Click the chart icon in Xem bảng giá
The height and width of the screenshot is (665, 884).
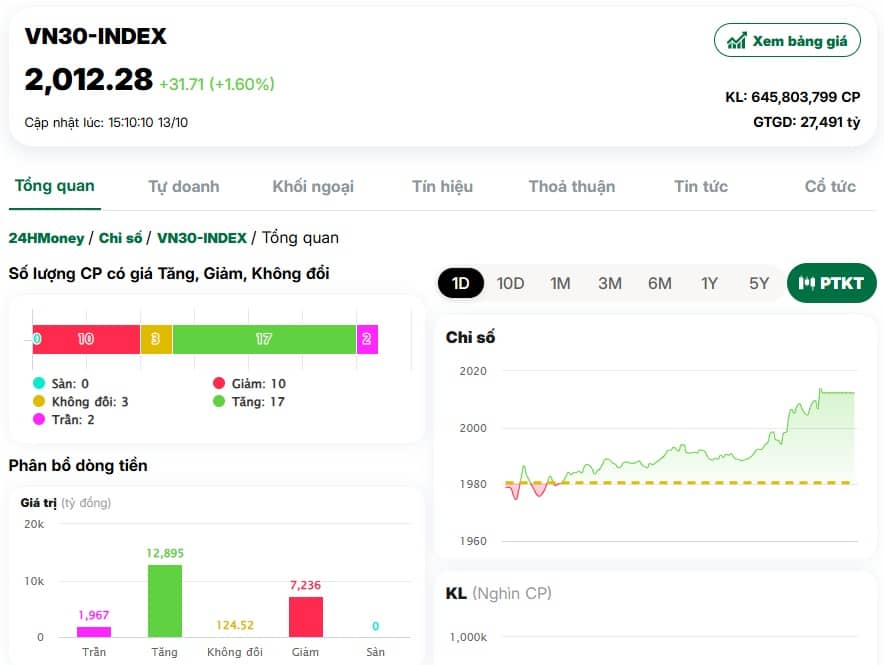pyautogui.click(x=737, y=41)
